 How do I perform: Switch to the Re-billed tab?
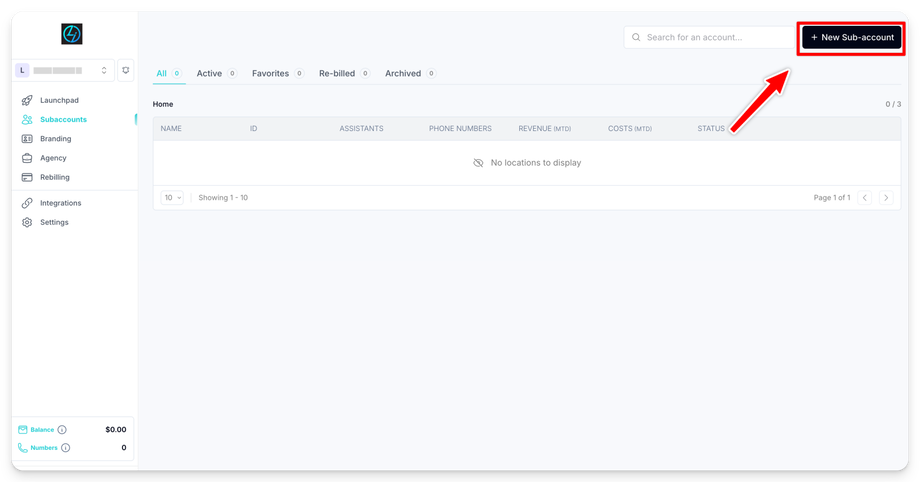(344, 73)
